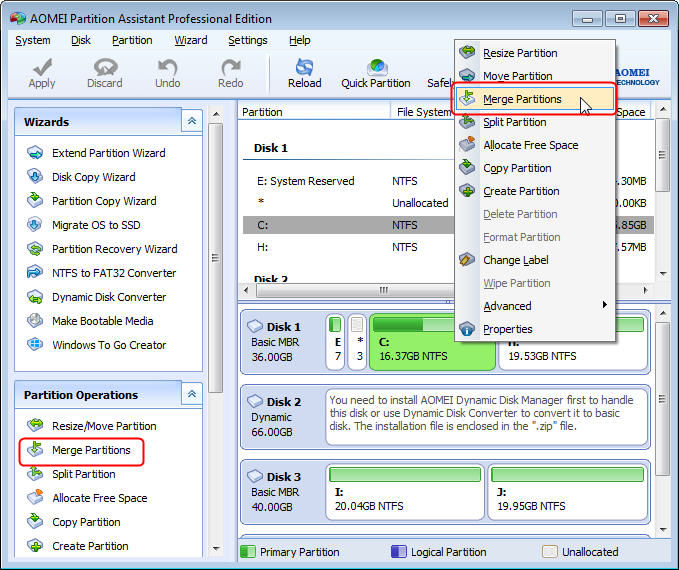
Task: Click Migrate OS to SSD icon
Action: [x=35, y=225]
